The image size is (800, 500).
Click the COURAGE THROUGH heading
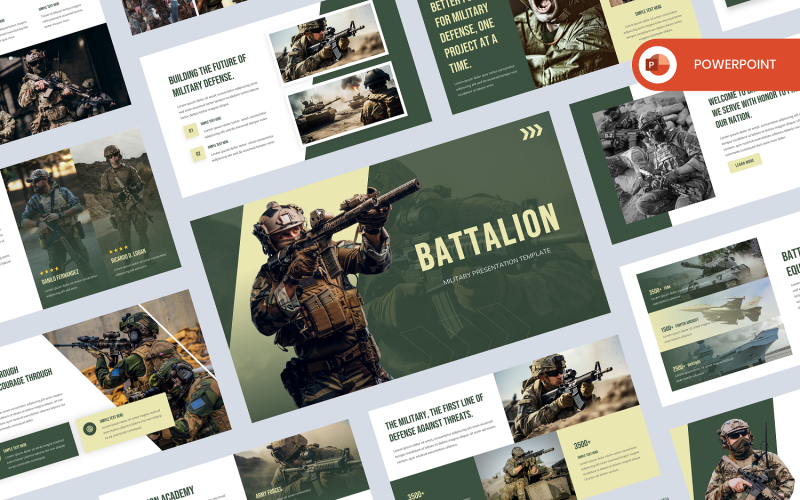26,381
